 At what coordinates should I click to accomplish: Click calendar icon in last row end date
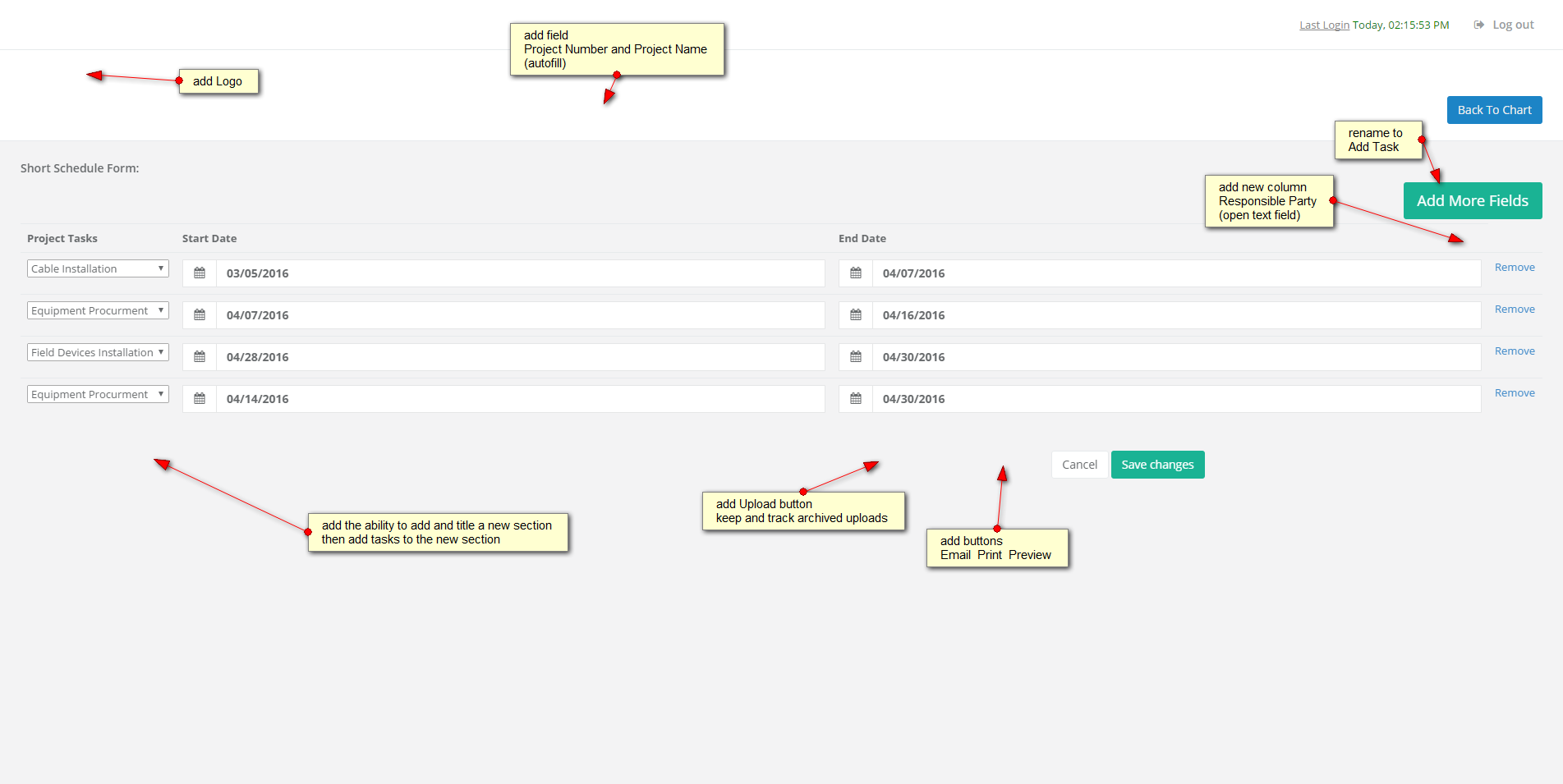point(856,399)
